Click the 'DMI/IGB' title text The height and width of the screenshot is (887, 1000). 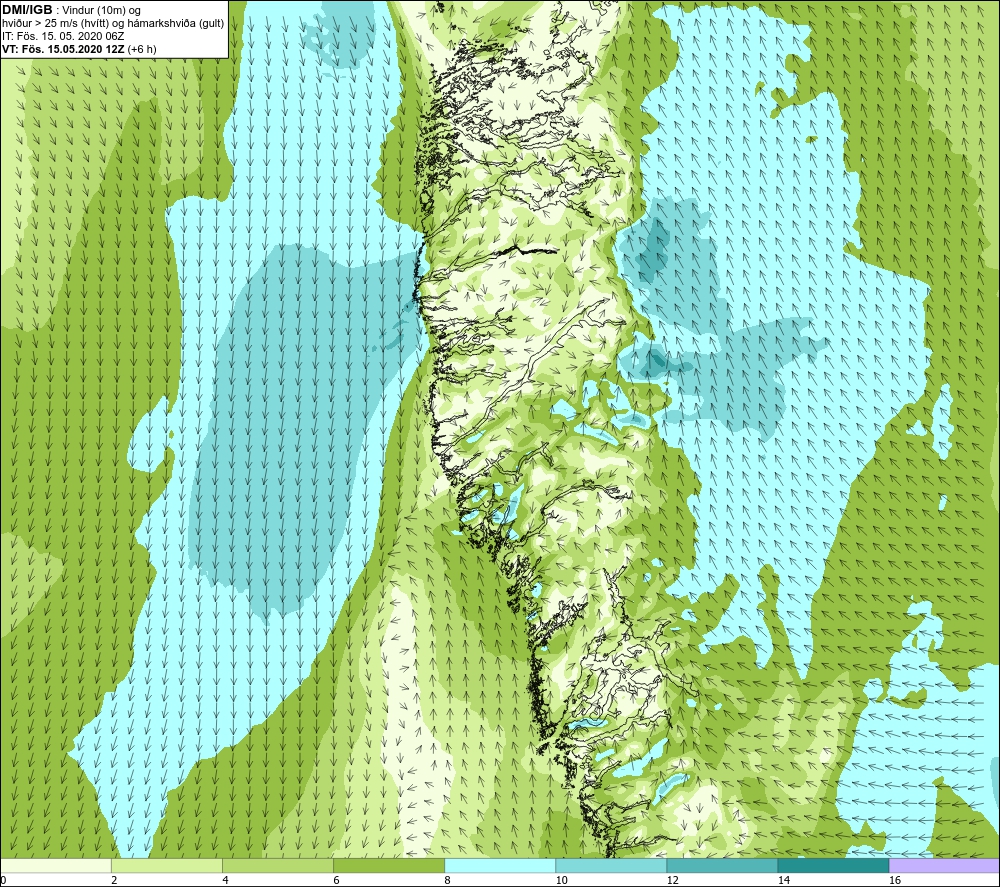27,10
